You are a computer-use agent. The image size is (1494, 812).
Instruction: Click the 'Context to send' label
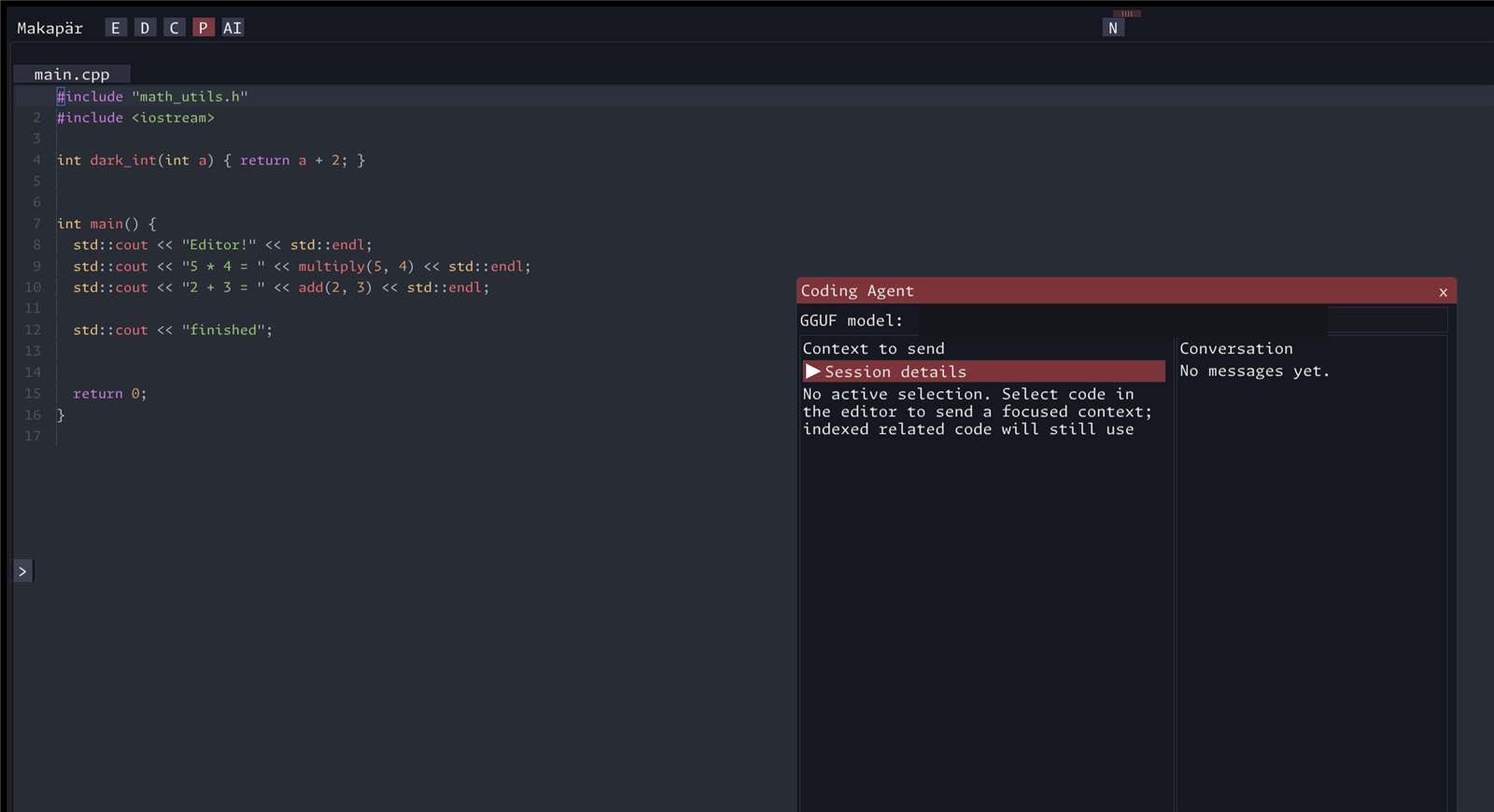873,348
